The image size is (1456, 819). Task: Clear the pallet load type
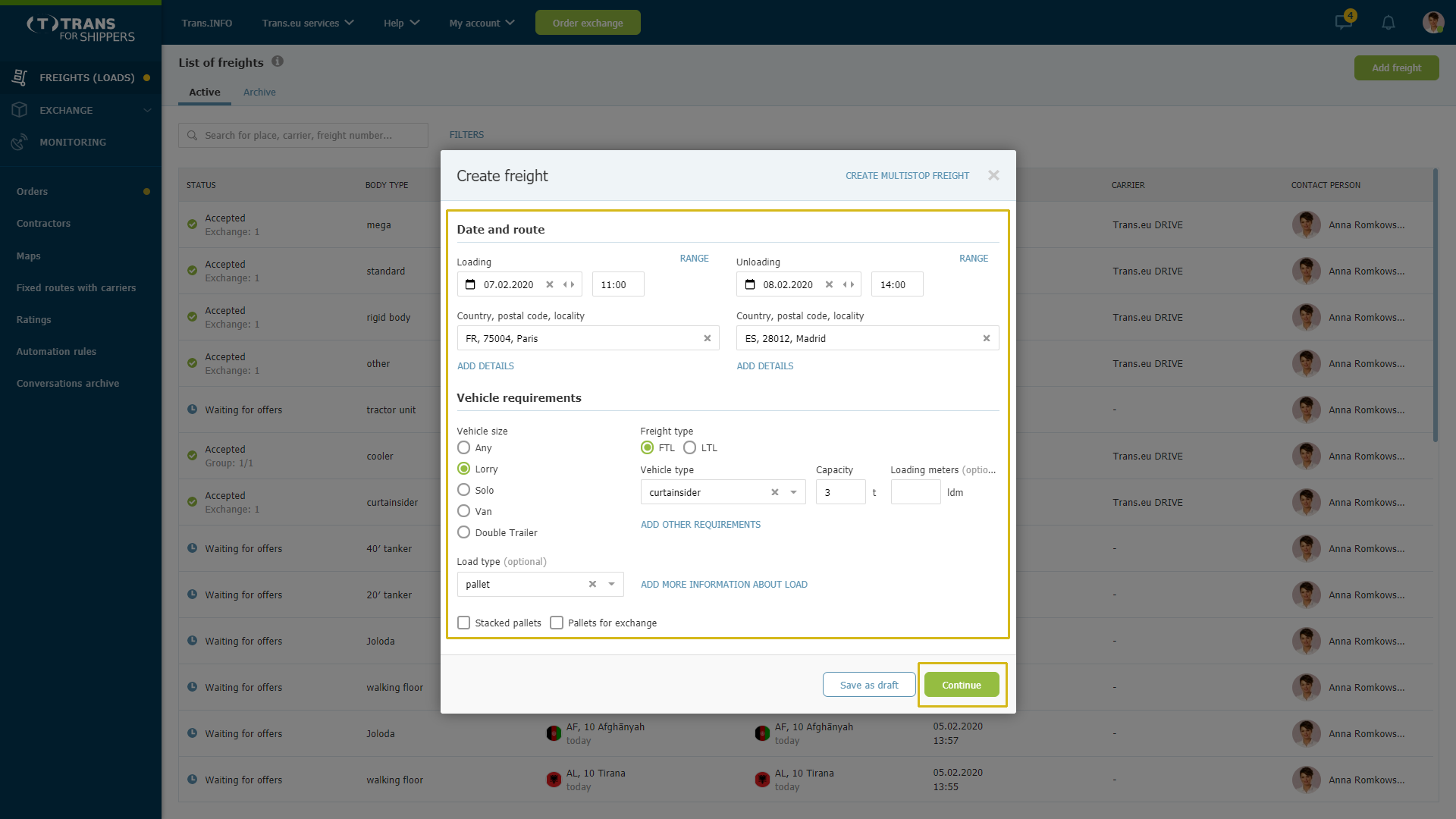pos(592,584)
